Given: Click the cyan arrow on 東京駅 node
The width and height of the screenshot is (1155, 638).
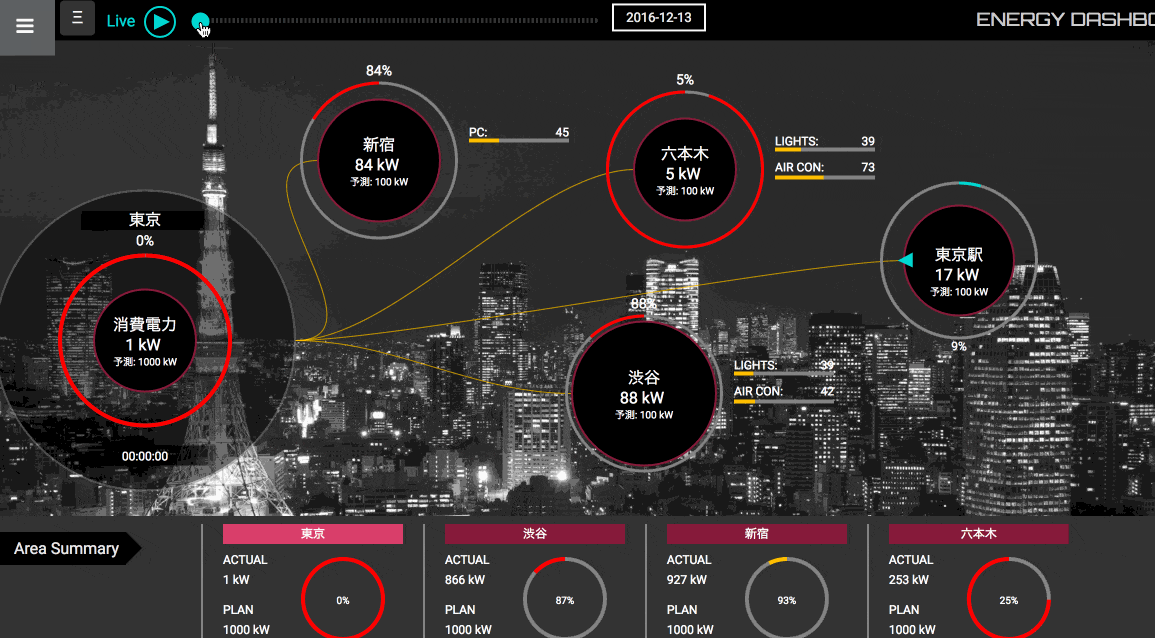Looking at the screenshot, I should 906,260.
